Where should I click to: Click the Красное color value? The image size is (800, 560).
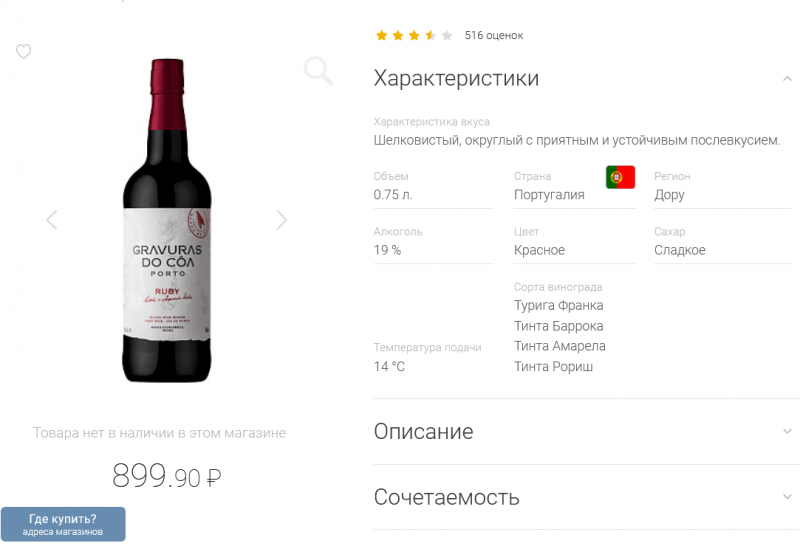[539, 250]
